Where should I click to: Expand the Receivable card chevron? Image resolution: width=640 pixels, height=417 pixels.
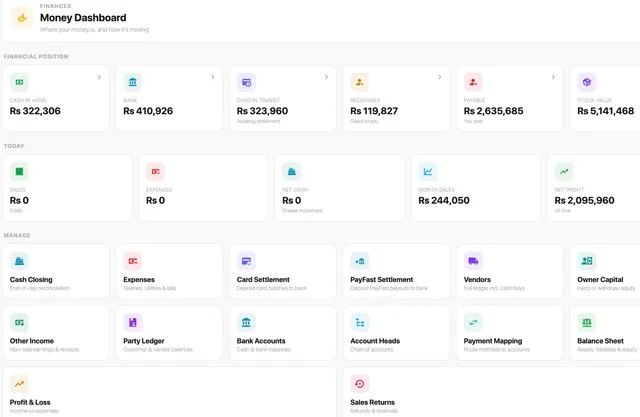[x=440, y=77]
